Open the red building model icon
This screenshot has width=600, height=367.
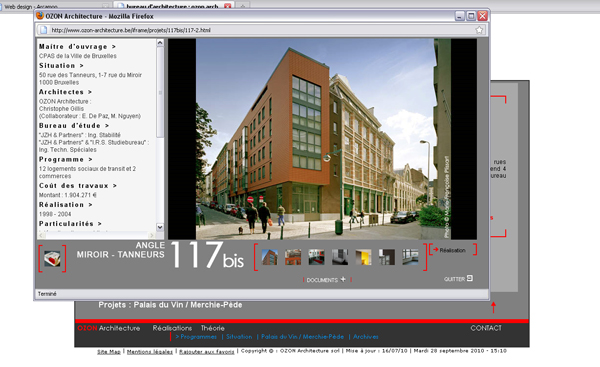pos(52,259)
